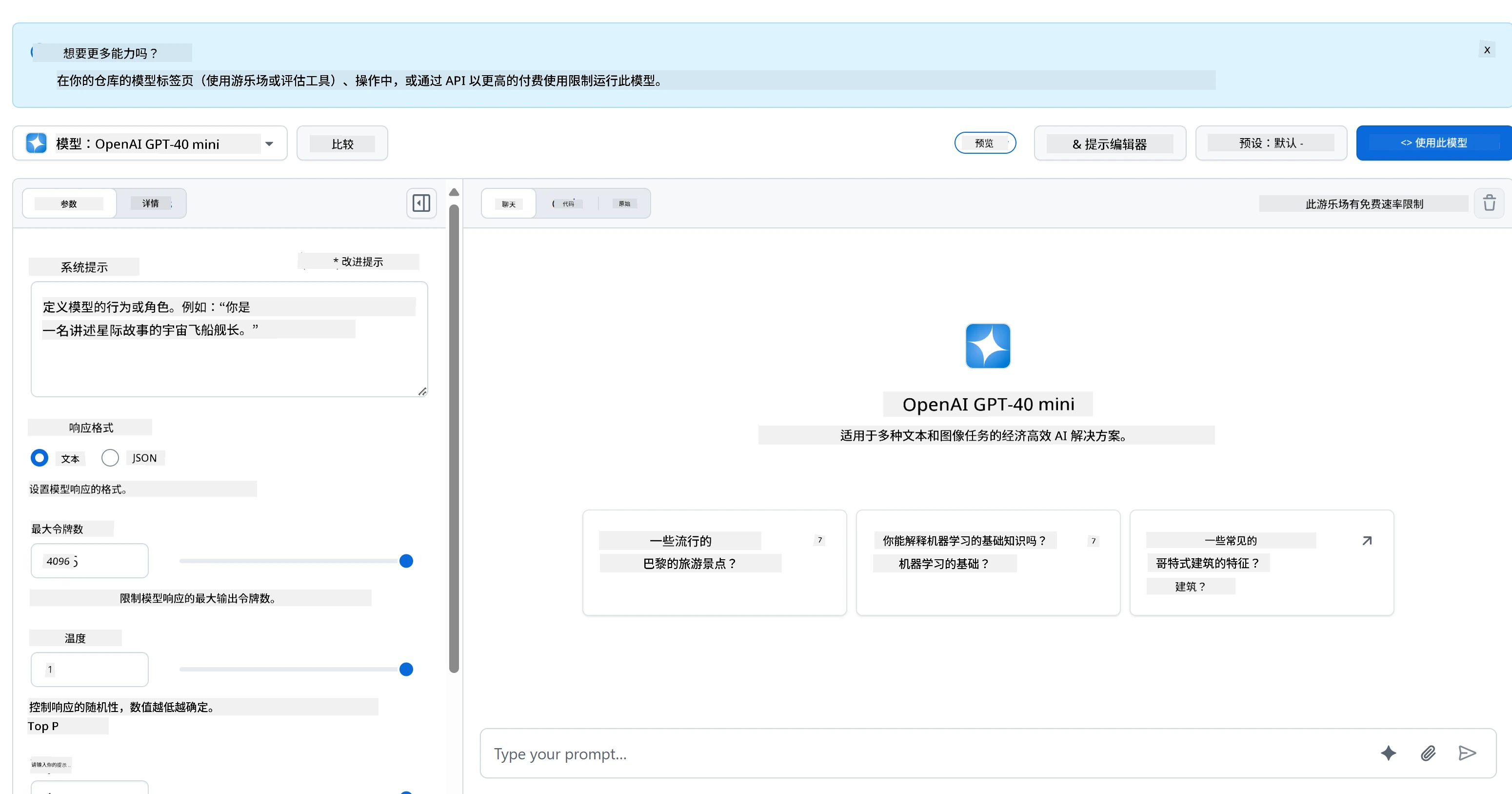Click the sparkle improve-prompt icon
1512x794 pixels.
point(1388,753)
